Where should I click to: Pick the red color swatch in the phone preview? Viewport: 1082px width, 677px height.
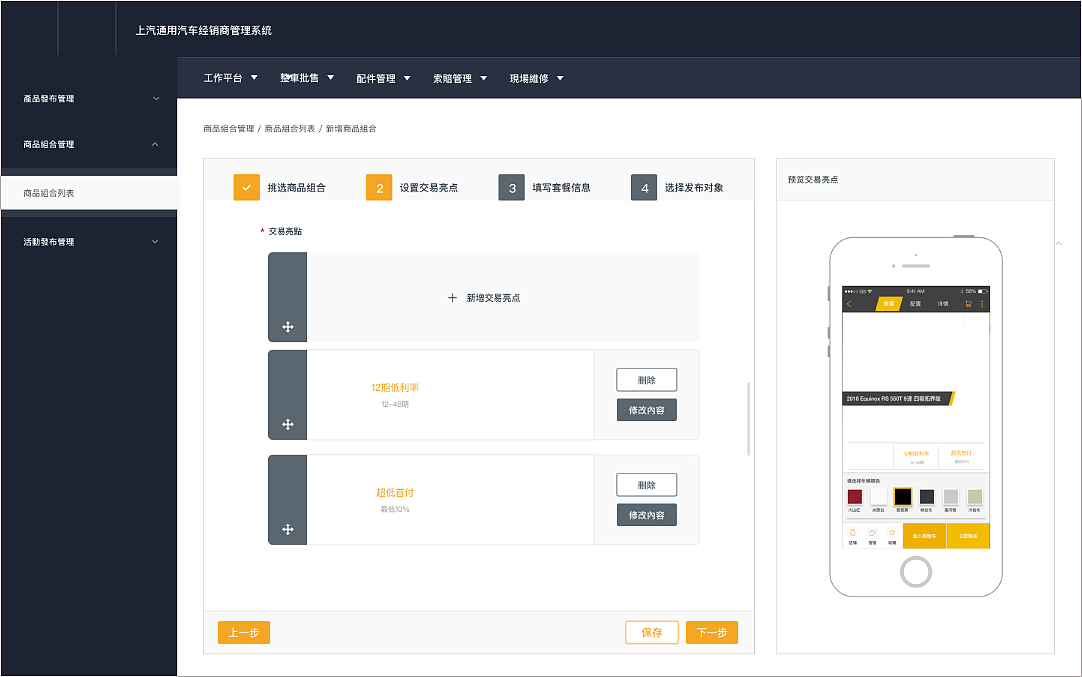(x=854, y=497)
